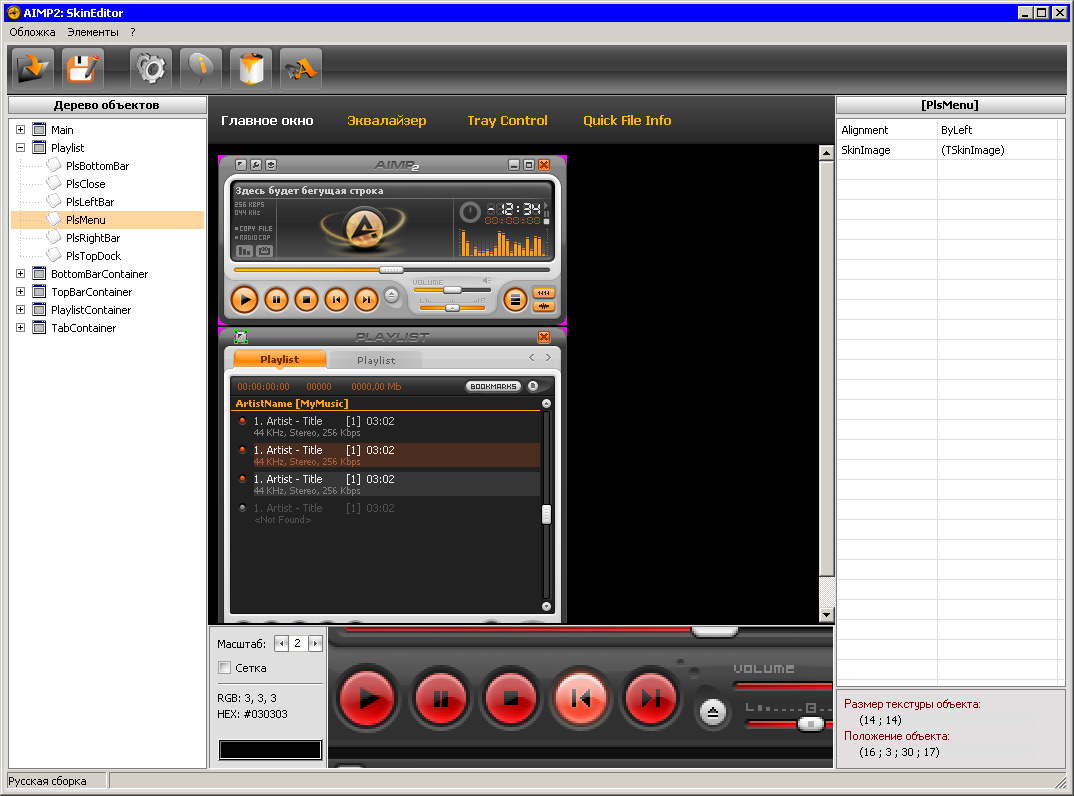Enable the Сетка grid checkbox
This screenshot has width=1074, height=796.
pyautogui.click(x=225, y=668)
